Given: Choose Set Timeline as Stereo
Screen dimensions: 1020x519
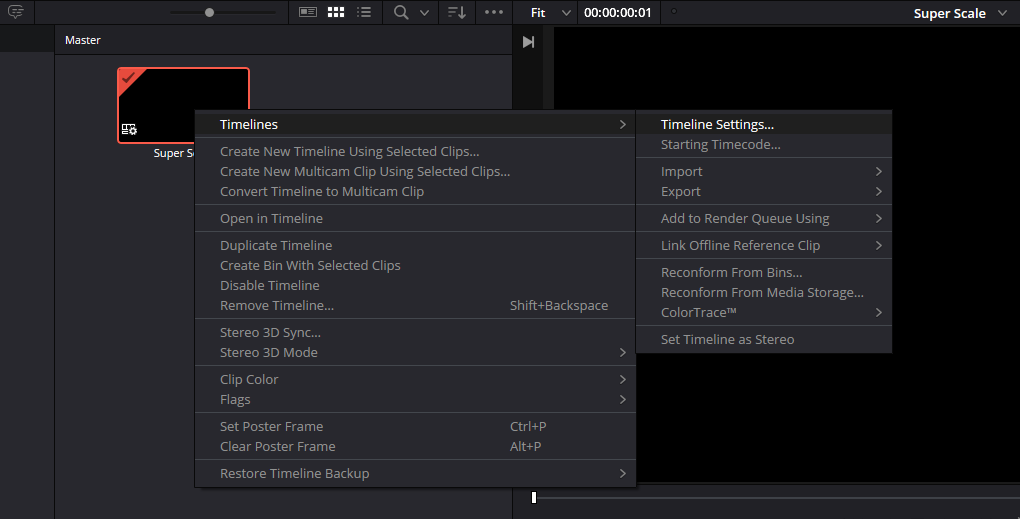Looking at the screenshot, I should (x=764, y=339).
